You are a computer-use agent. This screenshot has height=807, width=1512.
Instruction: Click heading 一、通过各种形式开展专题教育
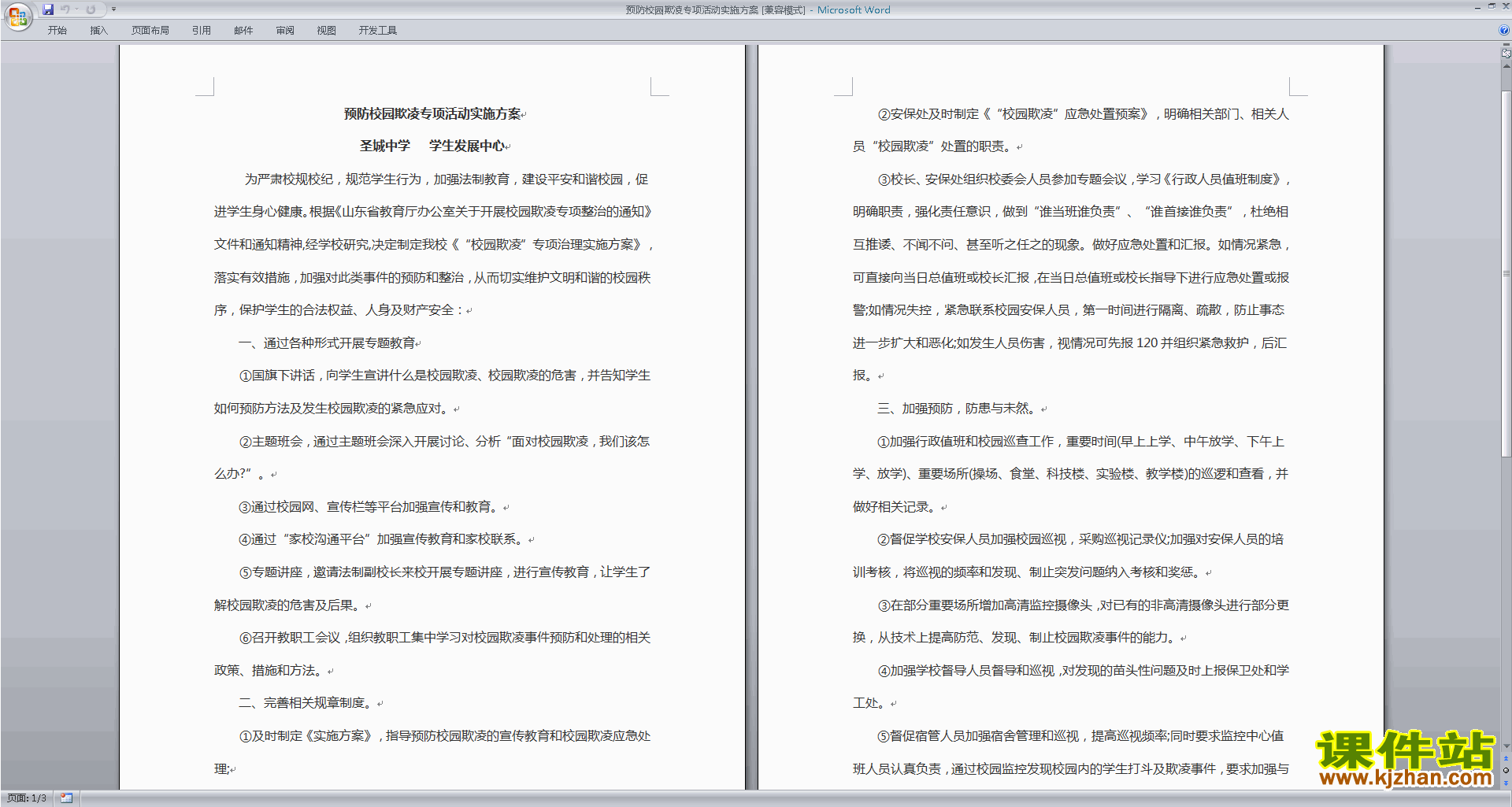(x=328, y=343)
